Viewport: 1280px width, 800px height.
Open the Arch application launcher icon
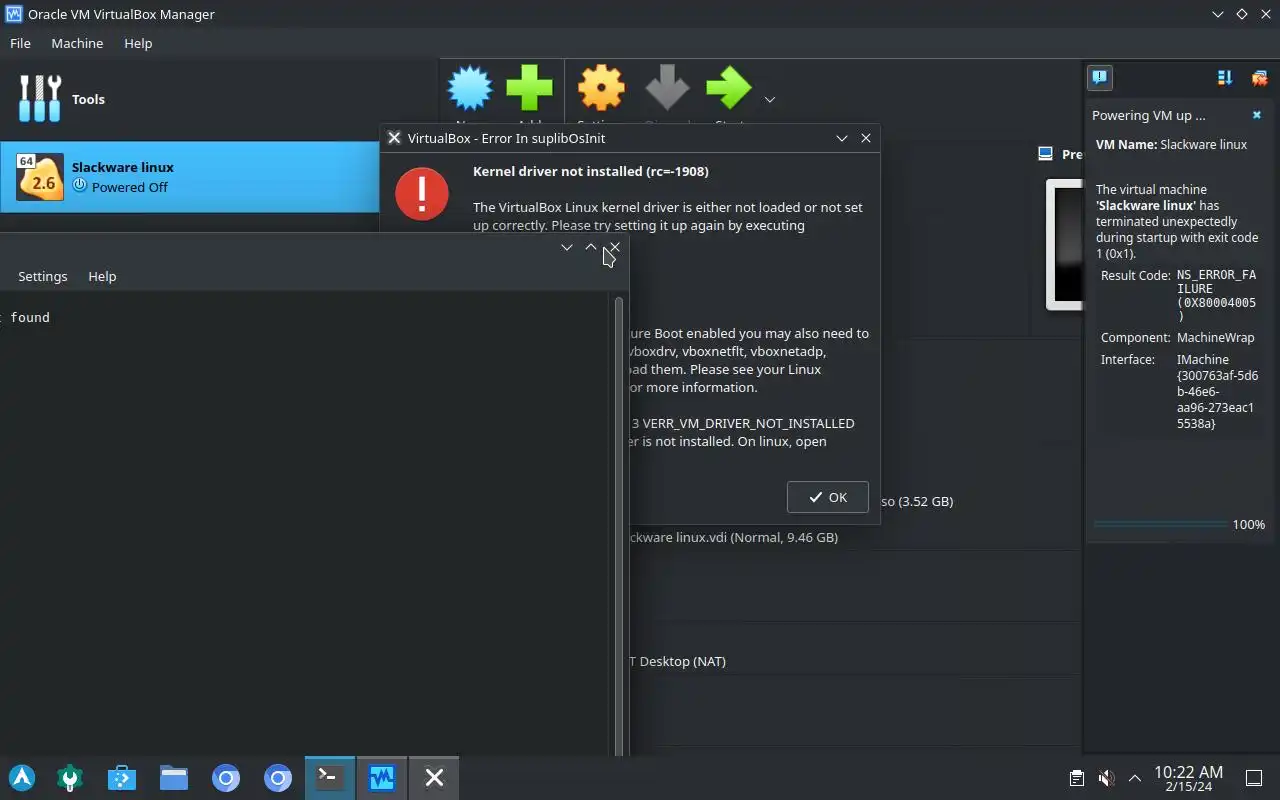22,778
